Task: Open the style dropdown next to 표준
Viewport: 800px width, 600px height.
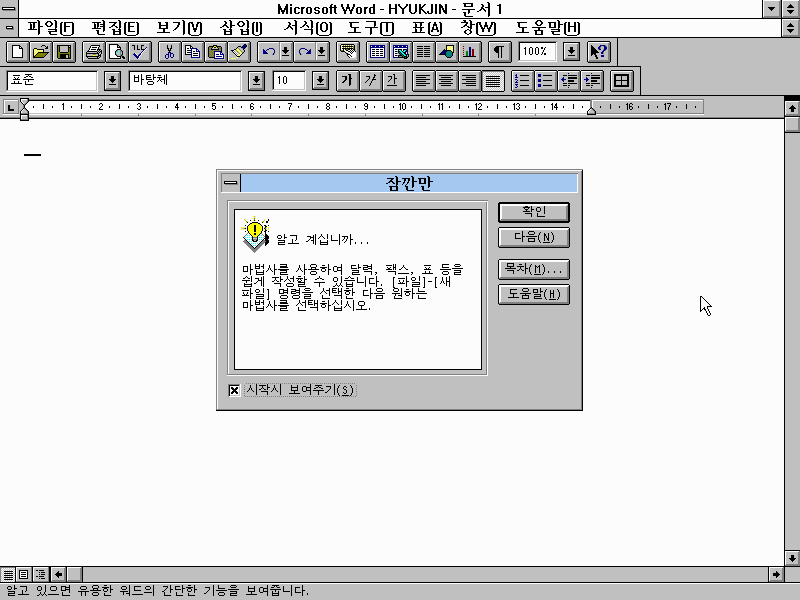Action: 112,81
